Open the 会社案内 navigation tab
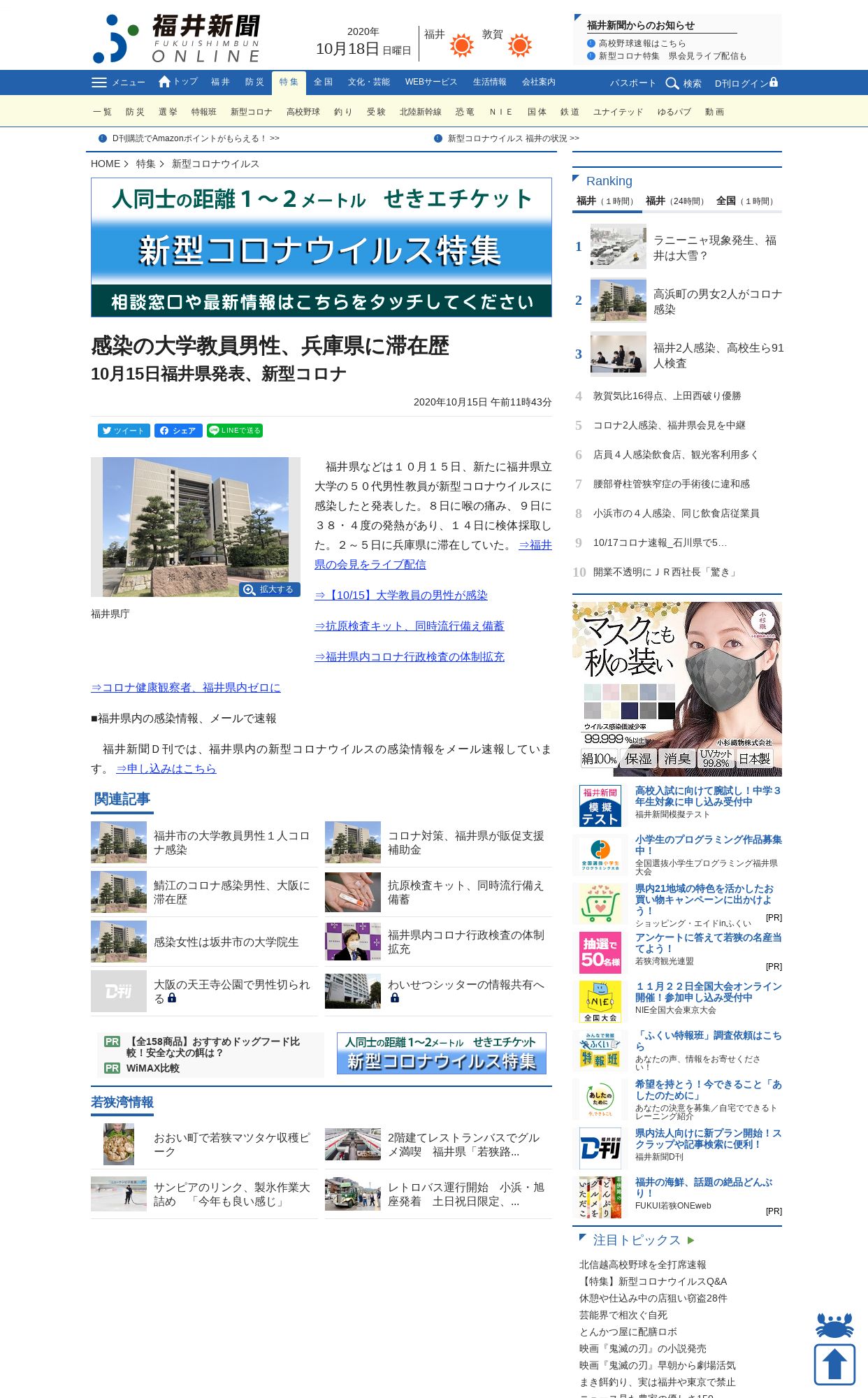 539,82
